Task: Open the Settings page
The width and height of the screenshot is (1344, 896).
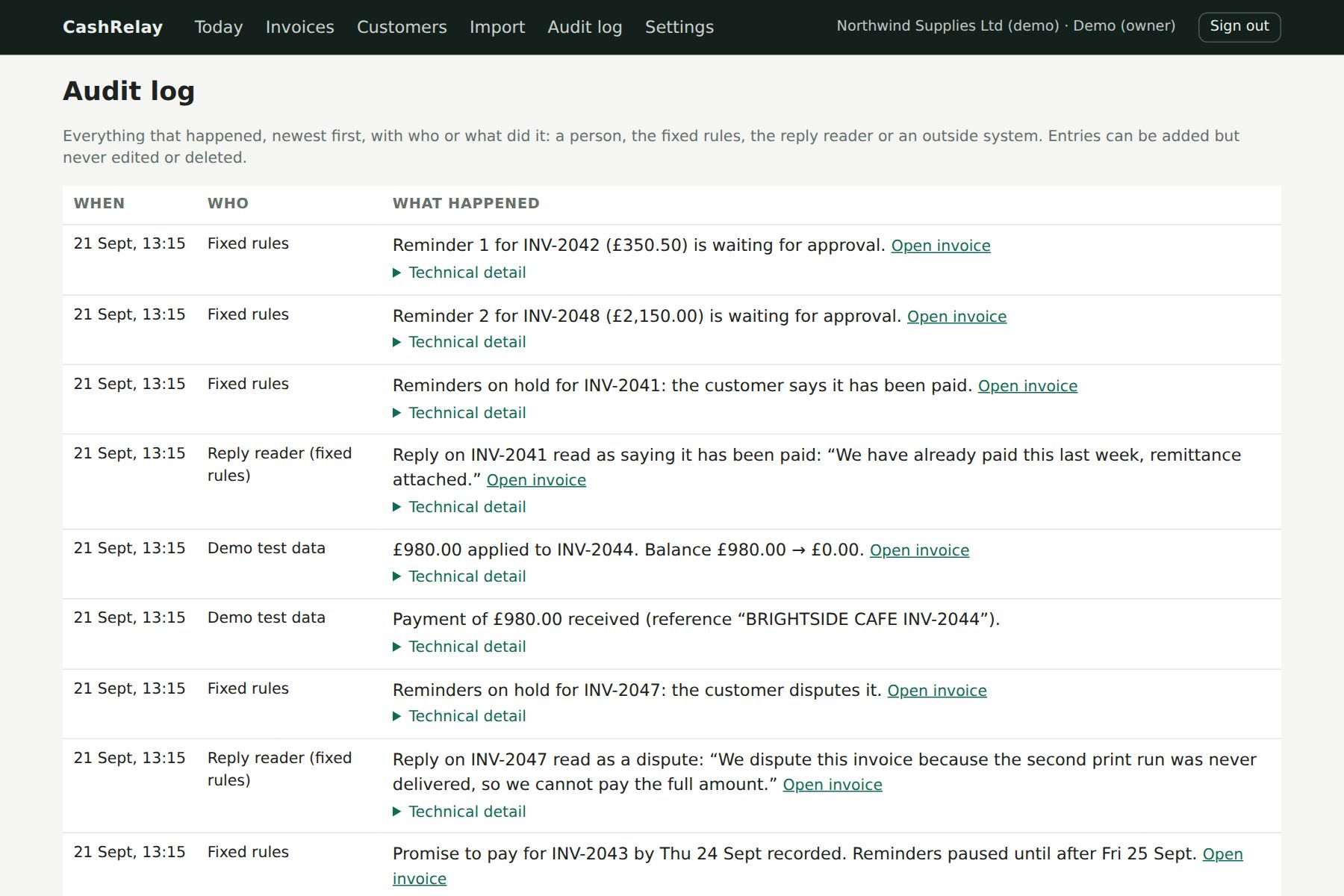Action: pos(679,27)
